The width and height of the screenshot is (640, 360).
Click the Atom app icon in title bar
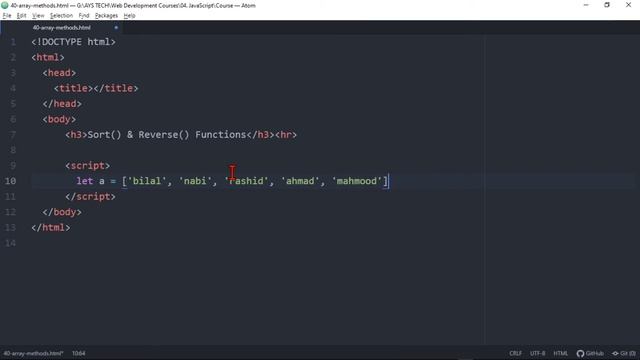pos(5,5)
